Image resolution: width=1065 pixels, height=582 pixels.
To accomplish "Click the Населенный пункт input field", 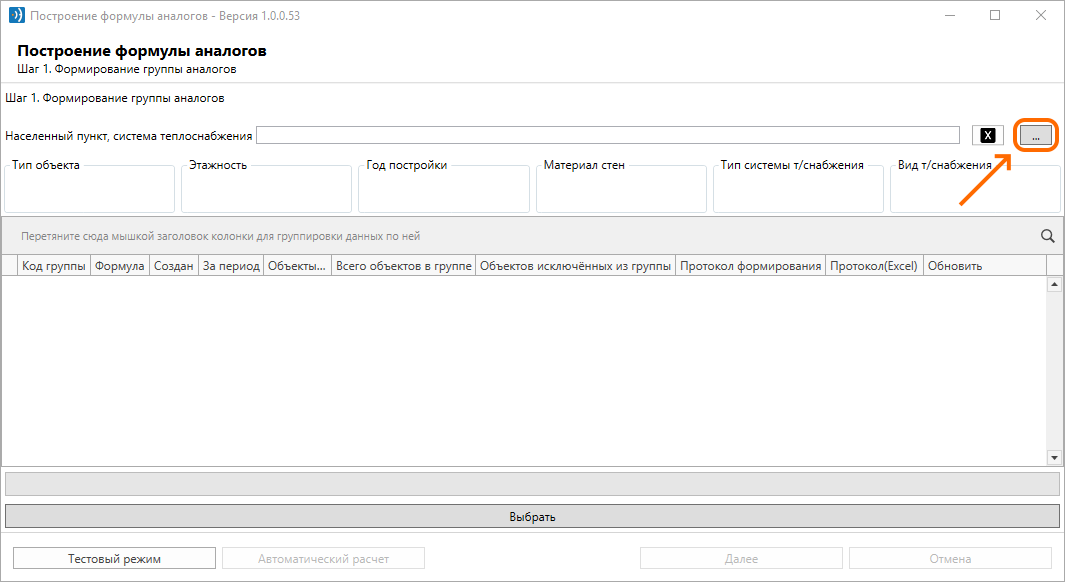I will point(608,135).
